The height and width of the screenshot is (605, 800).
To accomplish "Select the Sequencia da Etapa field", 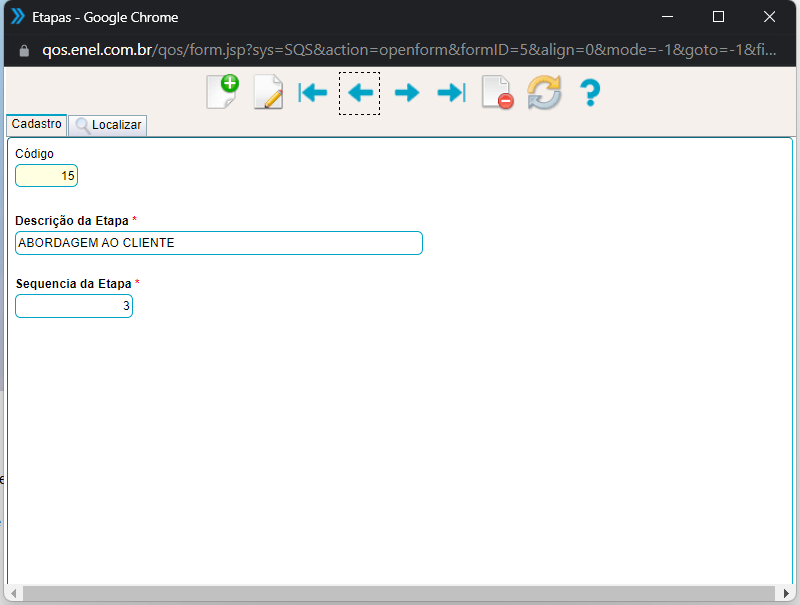I will pos(74,306).
